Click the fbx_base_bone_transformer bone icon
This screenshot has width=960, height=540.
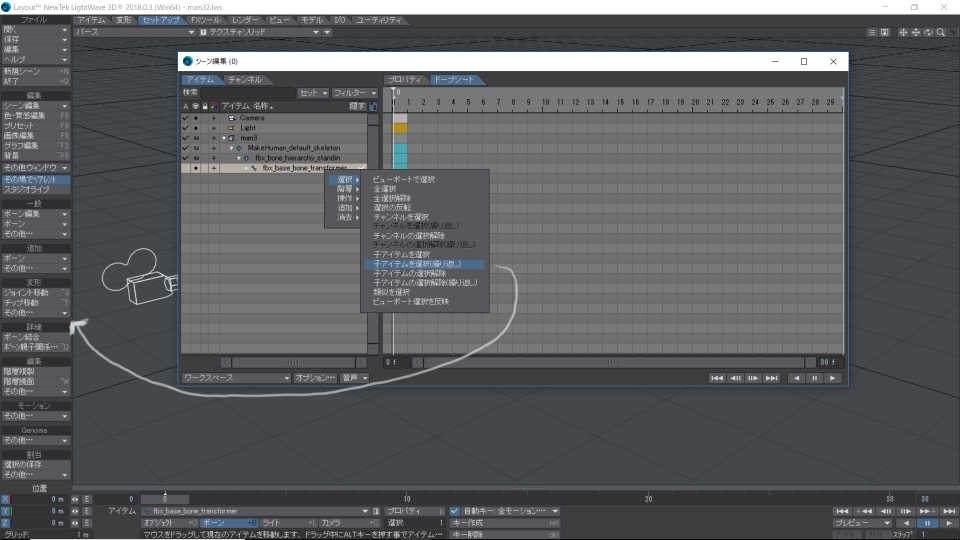tap(254, 168)
